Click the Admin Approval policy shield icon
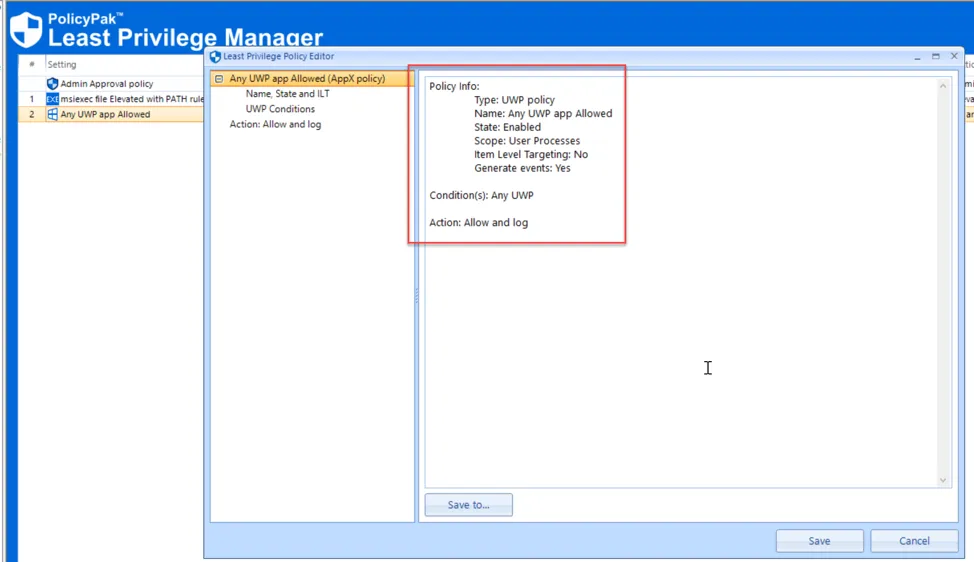Screen dimensions: 974x562 tap(53, 84)
